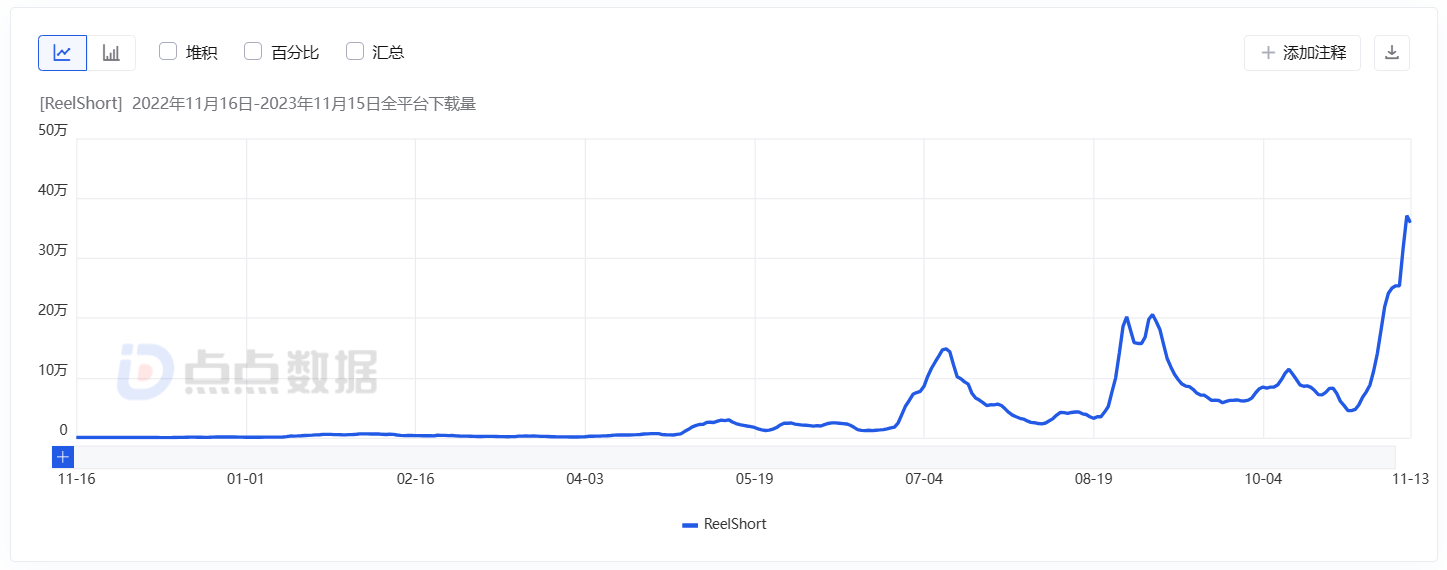Click the plus icon in 添加注释 button
This screenshot has width=1447, height=570.
(x=1268, y=53)
